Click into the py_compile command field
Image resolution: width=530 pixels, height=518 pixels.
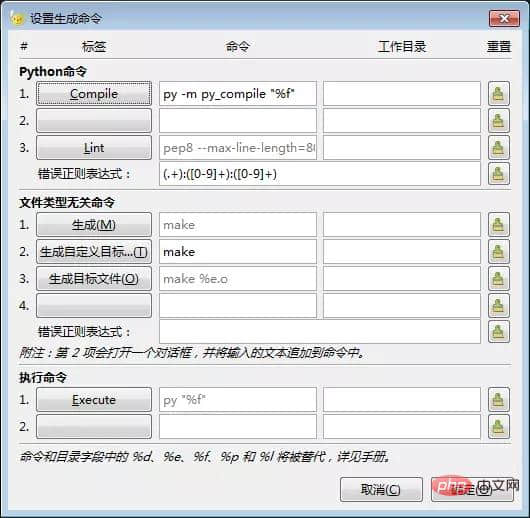(x=238, y=94)
